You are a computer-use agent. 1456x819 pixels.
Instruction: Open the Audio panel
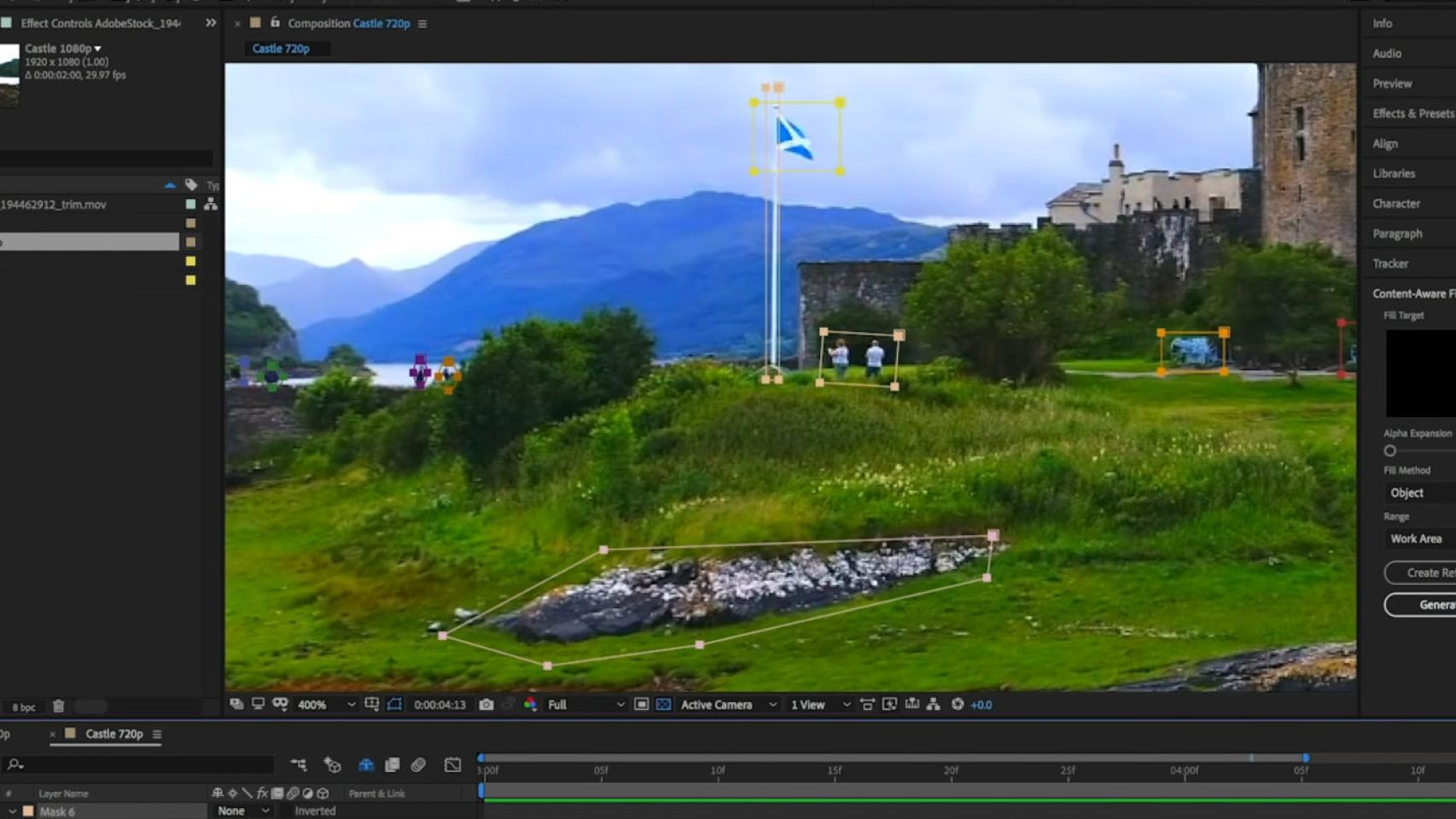[x=1387, y=53]
